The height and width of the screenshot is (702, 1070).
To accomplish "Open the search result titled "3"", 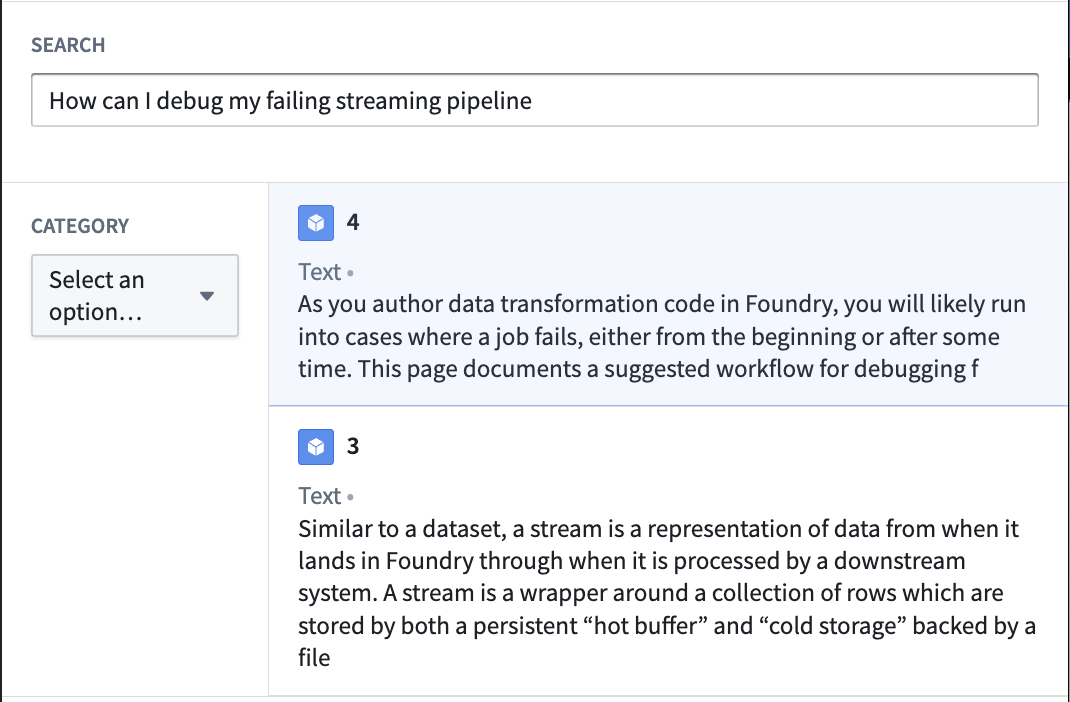I will 353,446.
